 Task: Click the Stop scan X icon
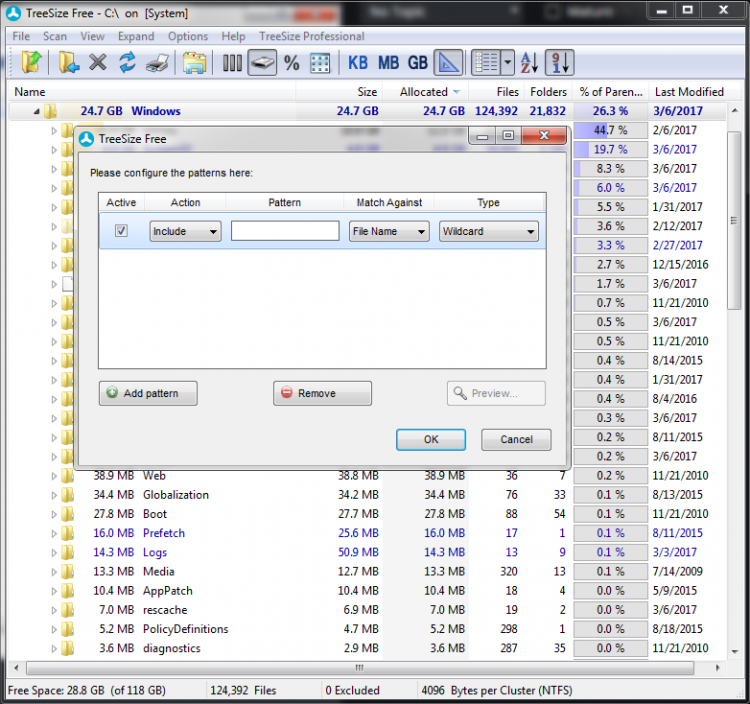point(97,63)
